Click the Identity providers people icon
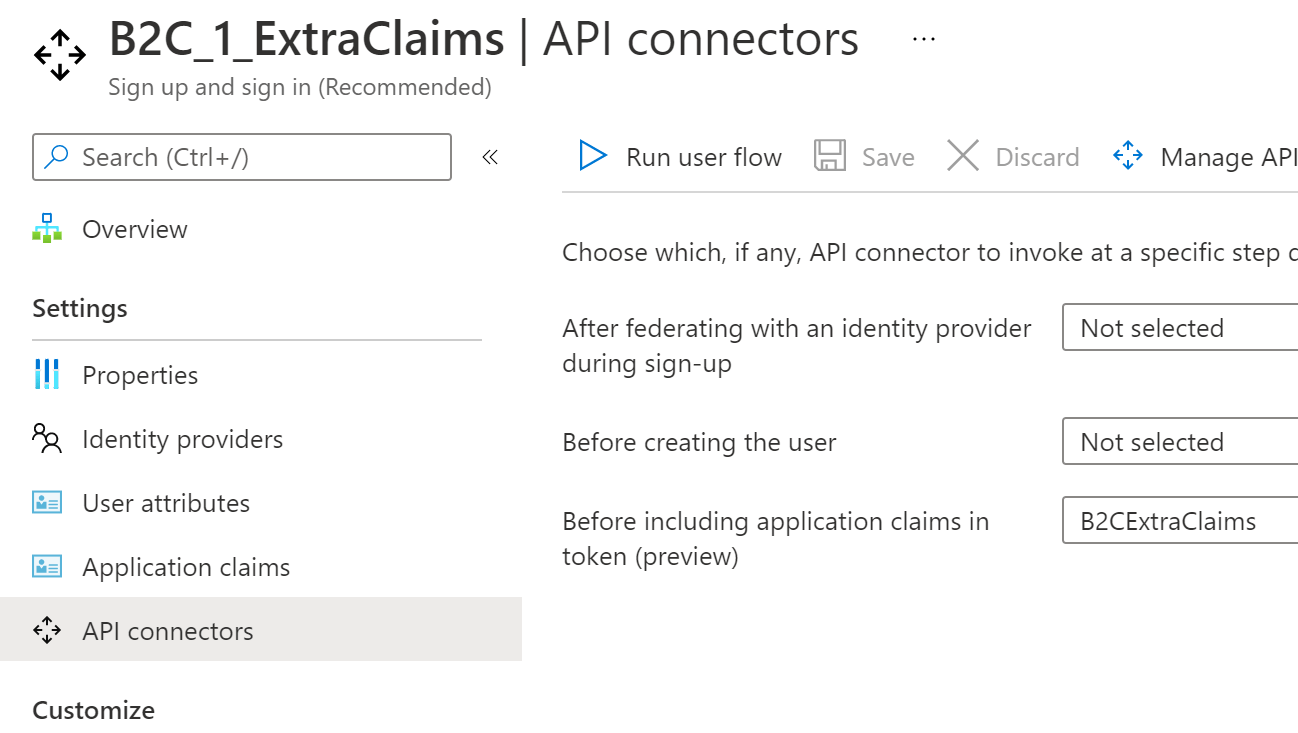Screen dimensions: 1298x733 coord(47,439)
